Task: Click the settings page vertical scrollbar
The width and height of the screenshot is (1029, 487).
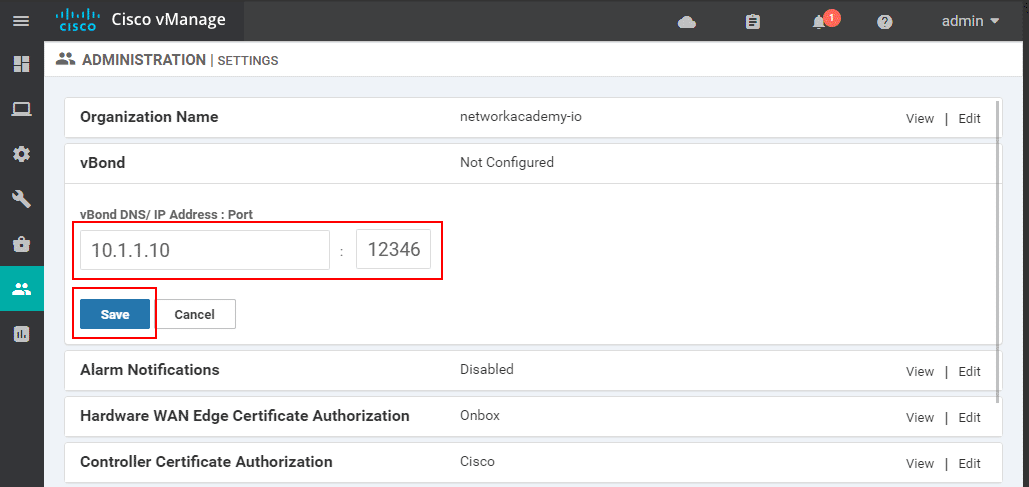Action: point(999,249)
